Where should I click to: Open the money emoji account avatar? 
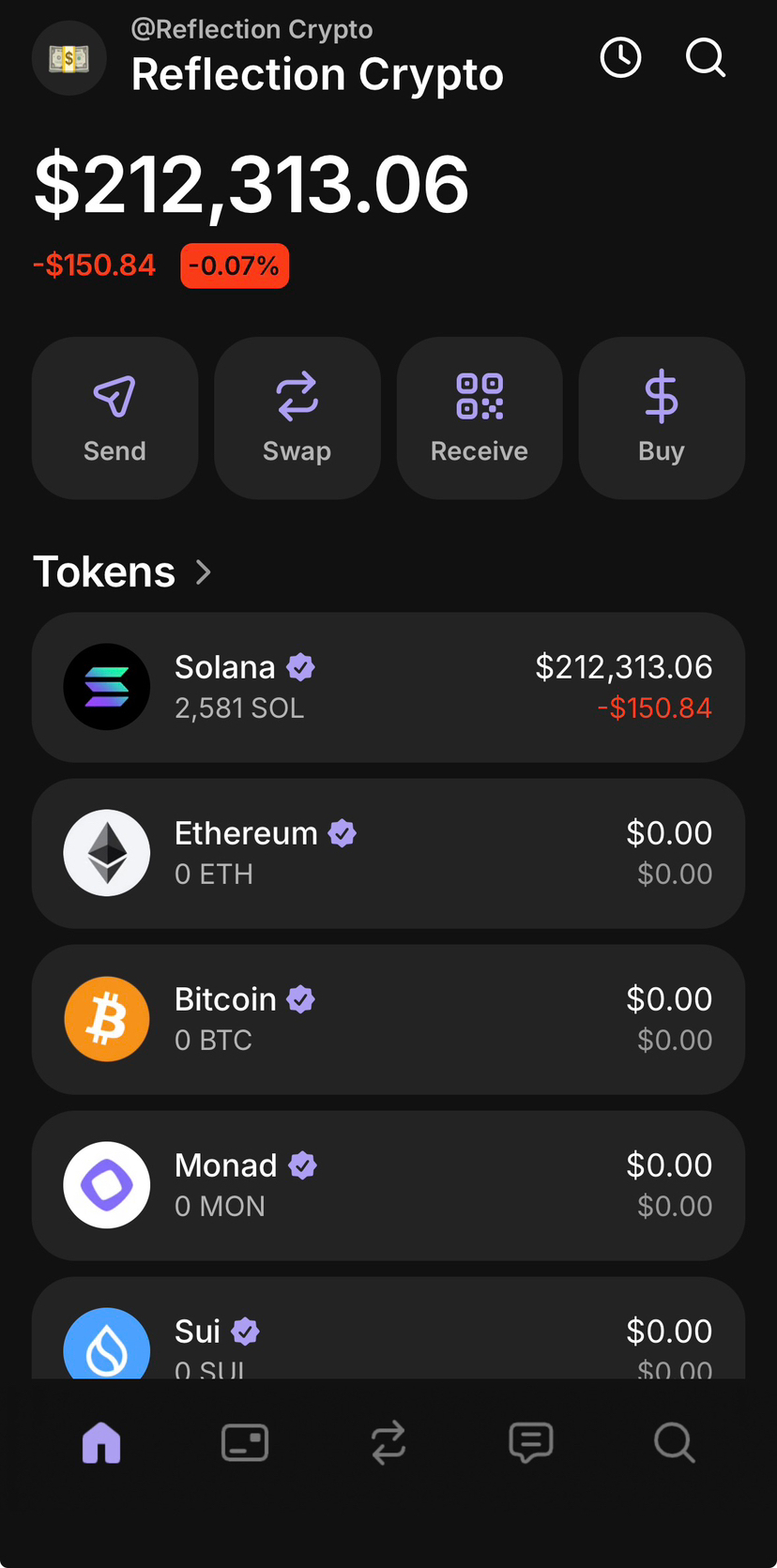69,58
